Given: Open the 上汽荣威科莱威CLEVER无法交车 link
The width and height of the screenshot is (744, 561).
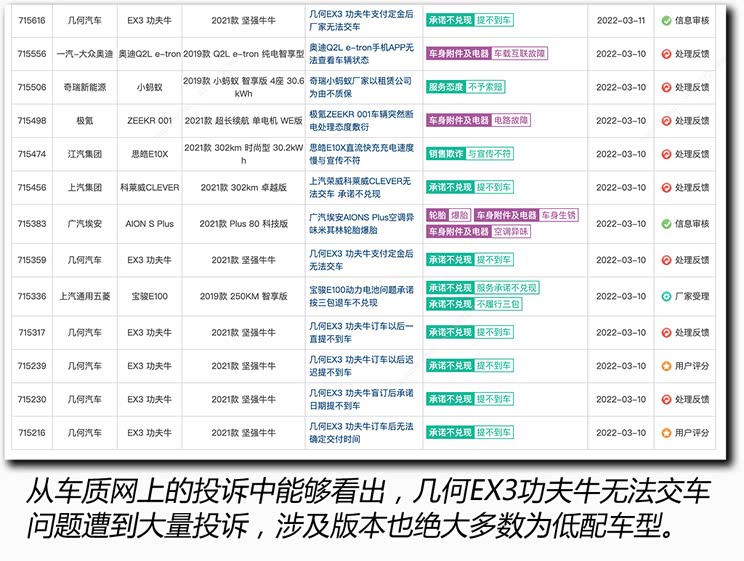Looking at the screenshot, I should point(360,187).
